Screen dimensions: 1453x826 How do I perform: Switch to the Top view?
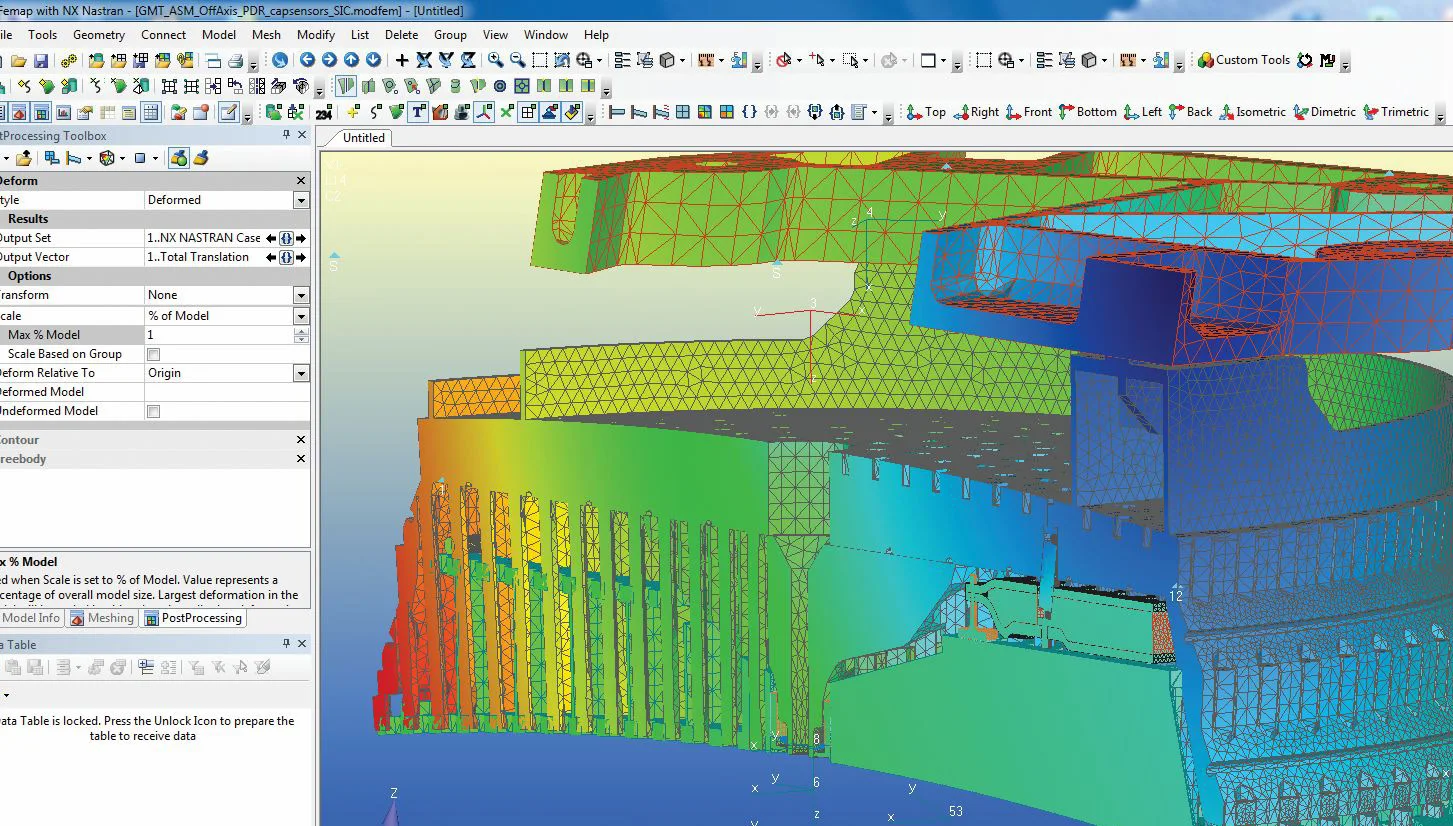tap(926, 112)
